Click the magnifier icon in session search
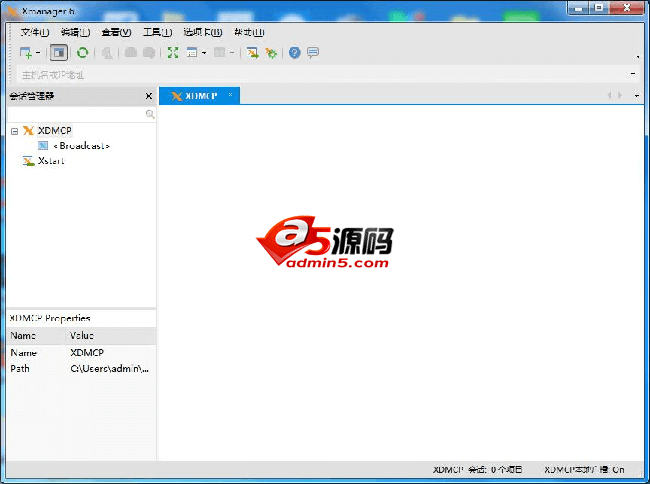Viewport: 650px width, 484px height. (150, 114)
